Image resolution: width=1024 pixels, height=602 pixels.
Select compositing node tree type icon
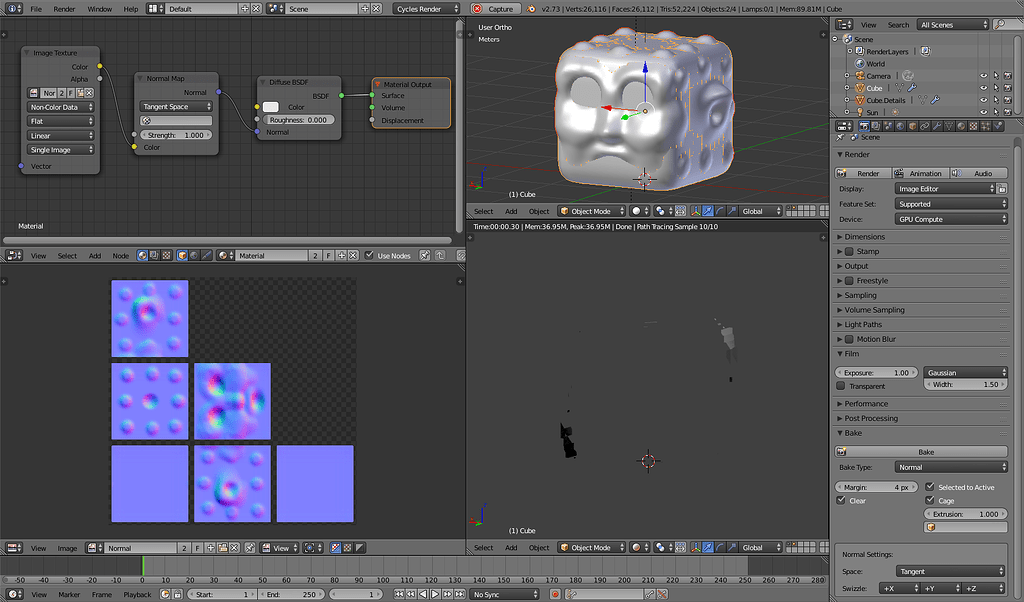tap(153, 255)
